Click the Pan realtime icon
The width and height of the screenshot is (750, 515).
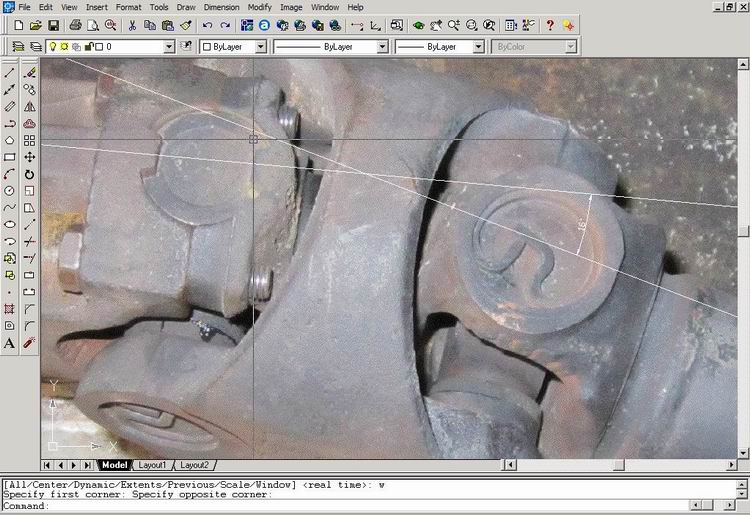click(437, 25)
